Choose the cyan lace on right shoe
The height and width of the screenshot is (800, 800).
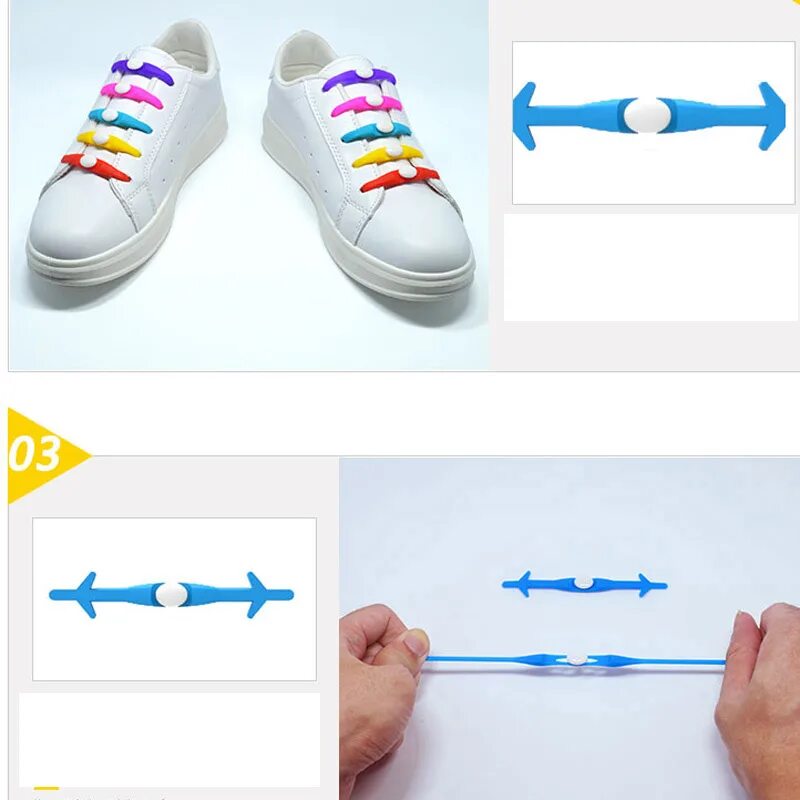coord(376,132)
